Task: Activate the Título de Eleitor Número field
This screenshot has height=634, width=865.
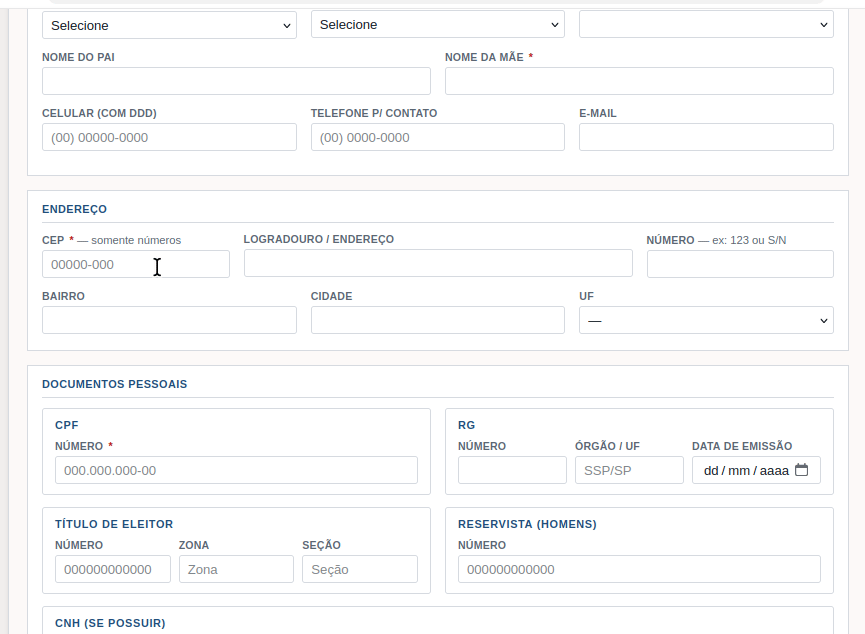Action: point(113,569)
